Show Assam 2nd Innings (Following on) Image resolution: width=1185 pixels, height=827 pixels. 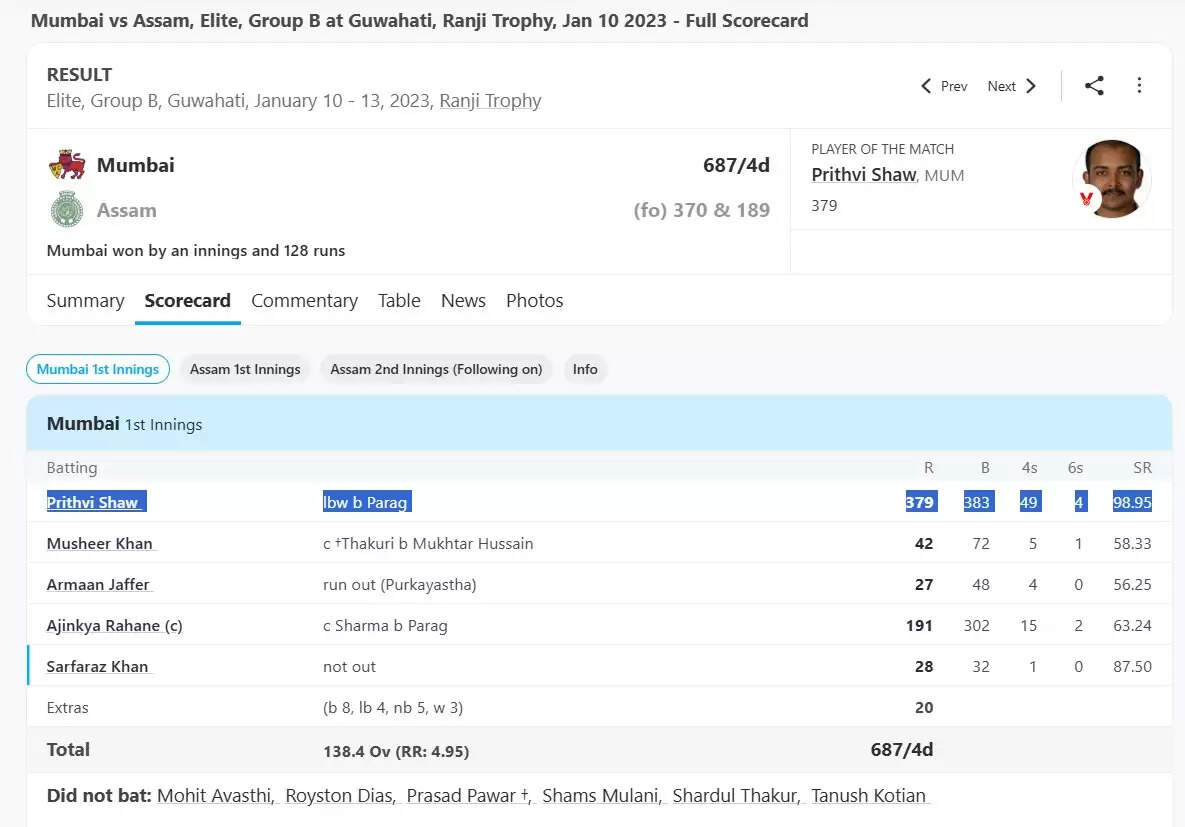[x=436, y=369]
